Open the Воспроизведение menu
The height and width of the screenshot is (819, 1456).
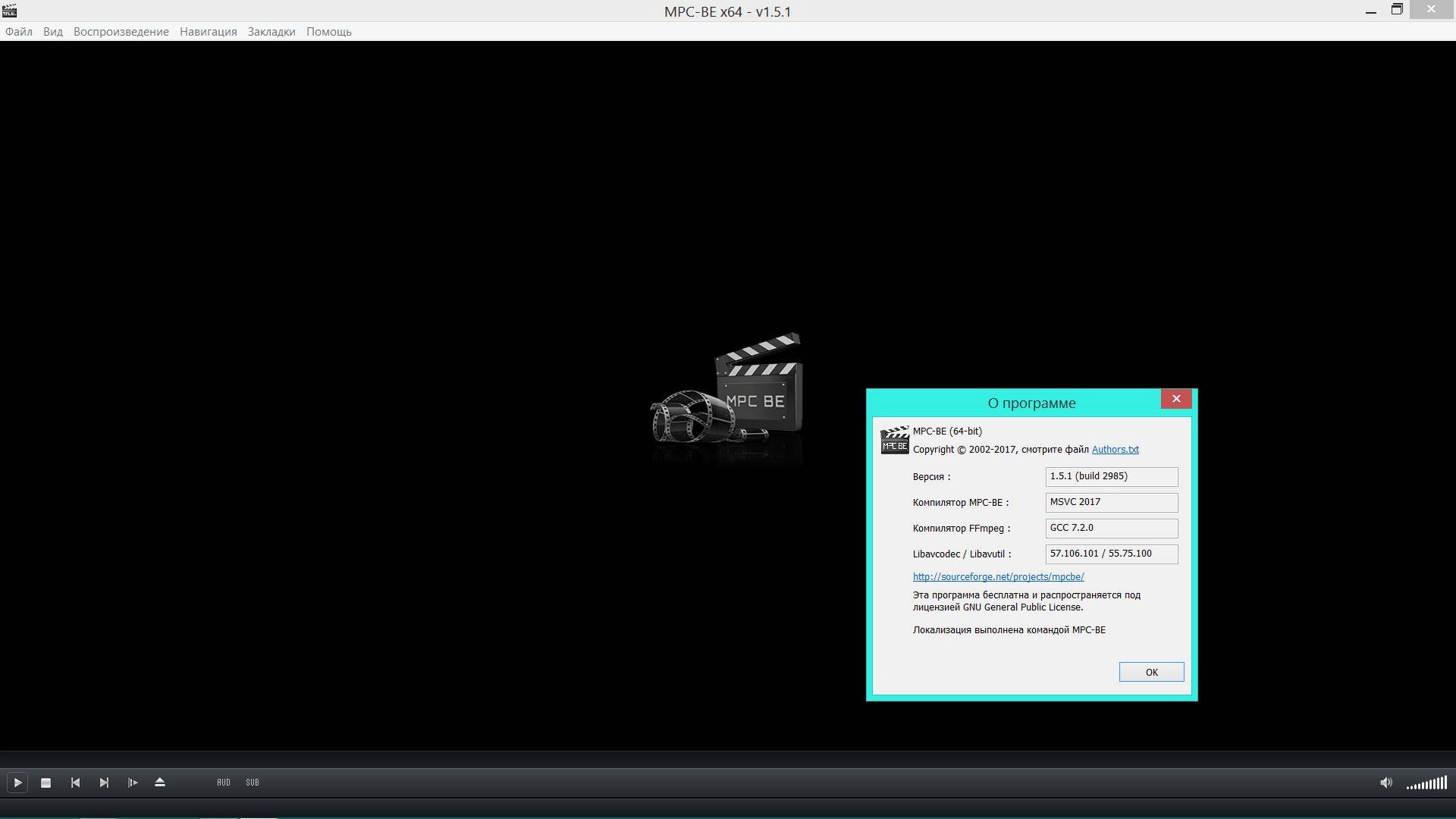point(121,32)
